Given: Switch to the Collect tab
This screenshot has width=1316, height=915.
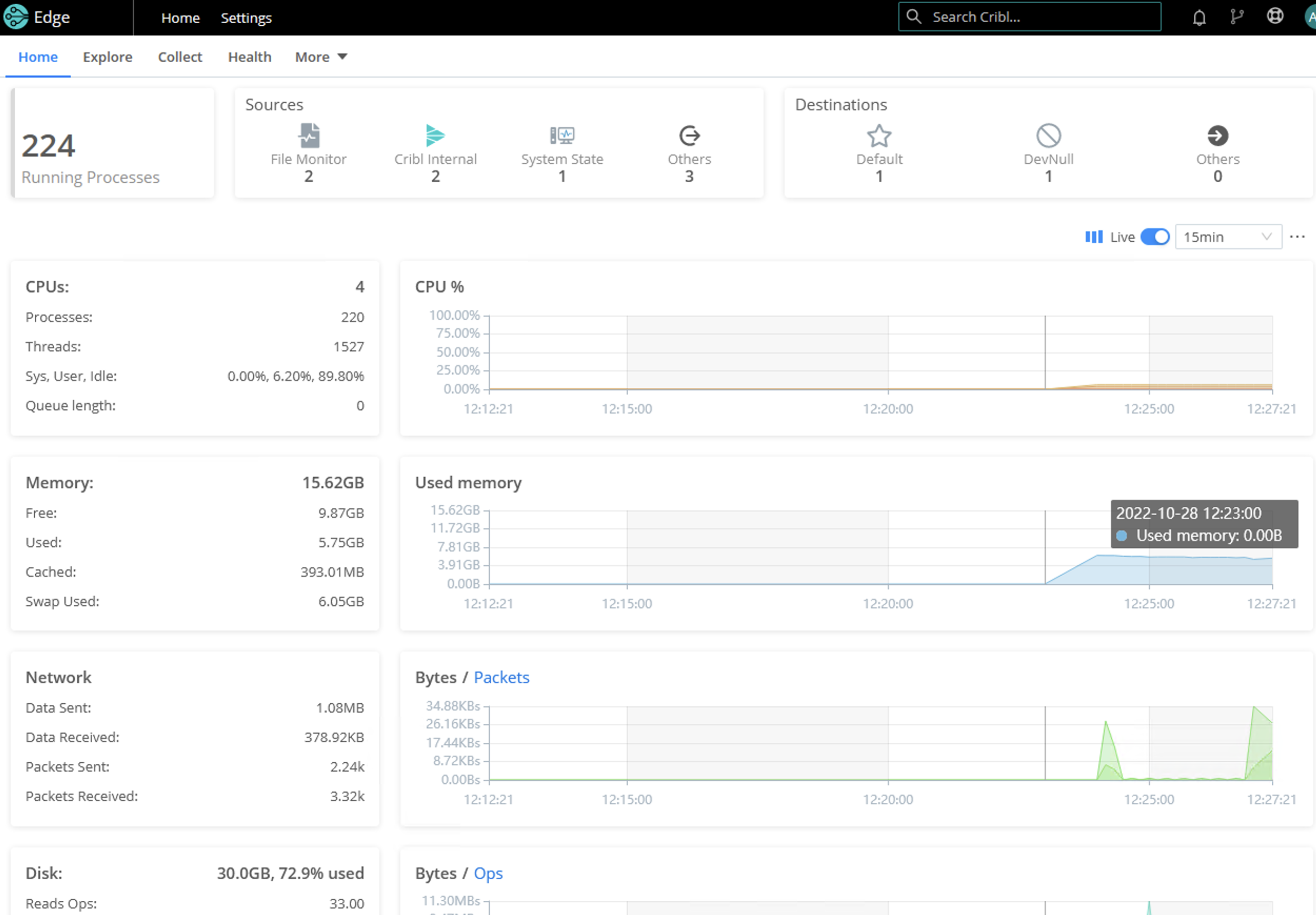Looking at the screenshot, I should [180, 57].
